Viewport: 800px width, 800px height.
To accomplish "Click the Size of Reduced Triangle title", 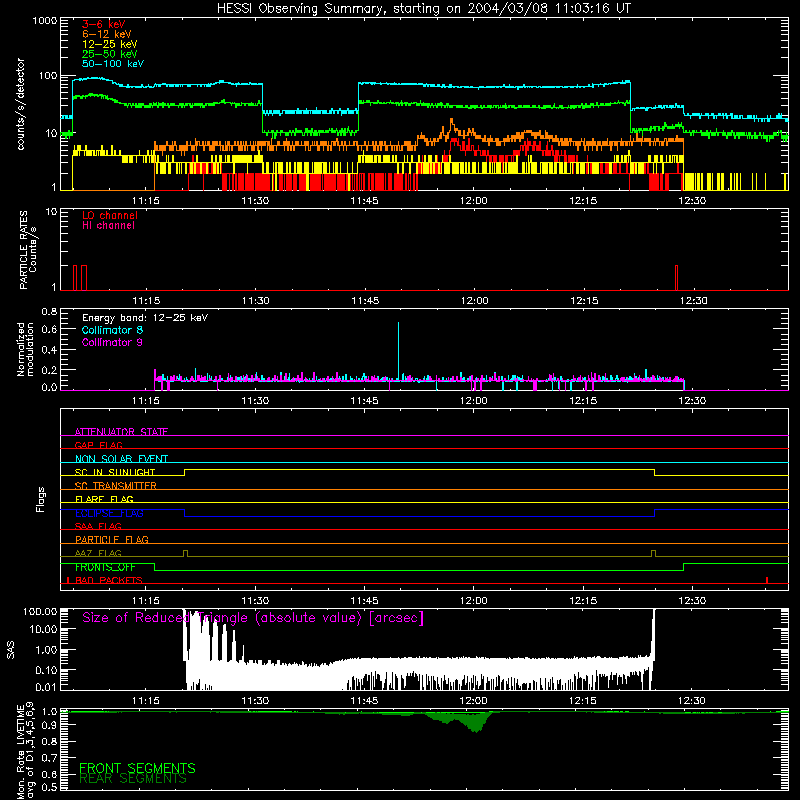I will point(253,618).
